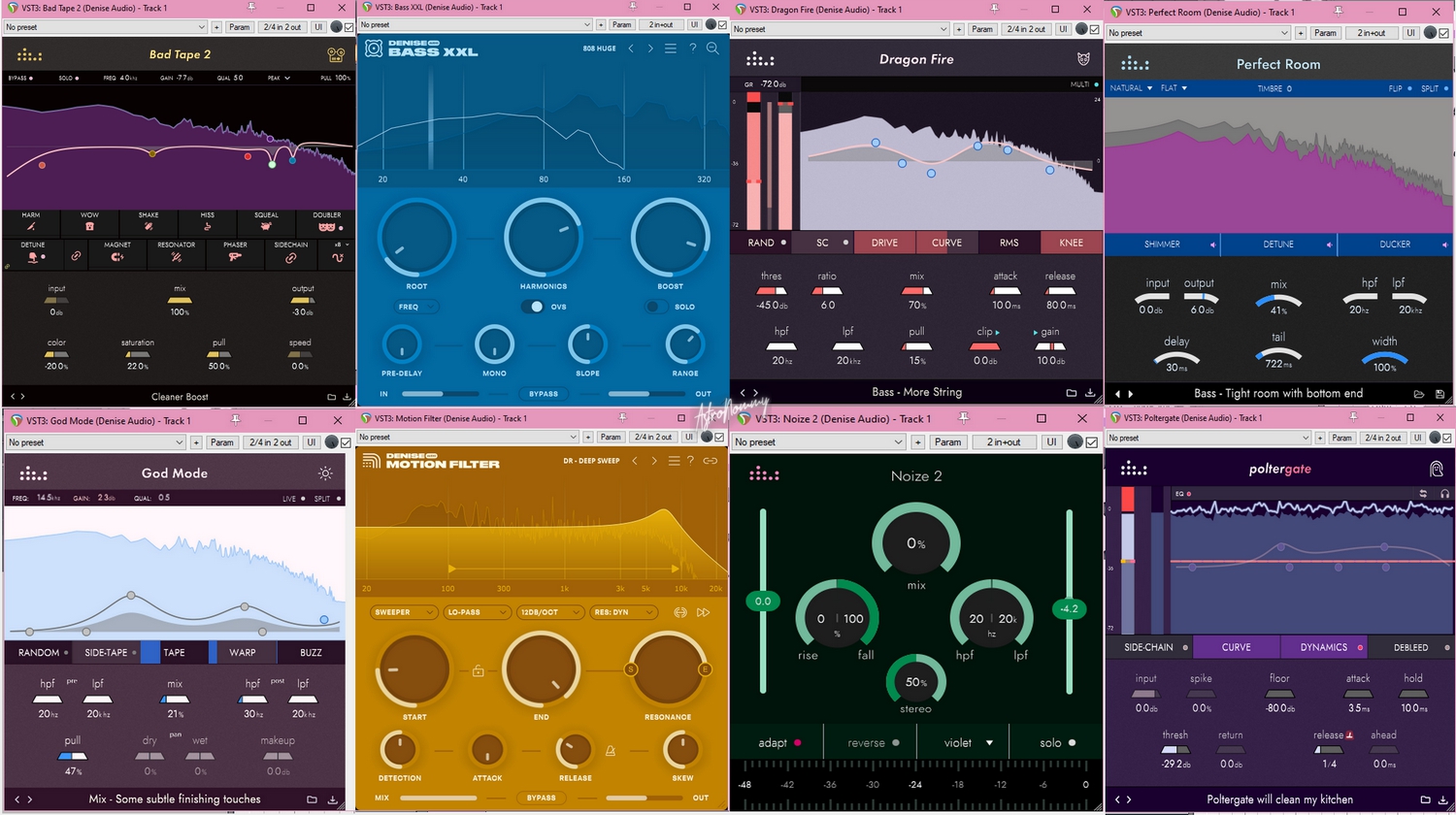Click the Magnet effect icon in Bad Tape 2

(117, 257)
